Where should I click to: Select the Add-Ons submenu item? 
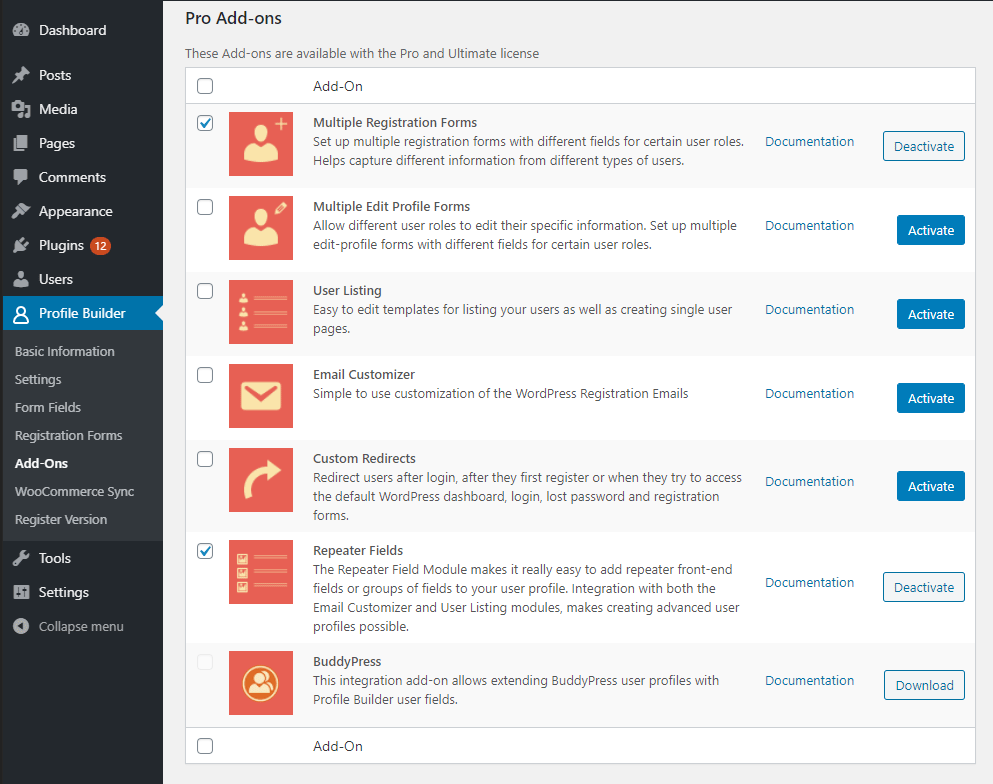(41, 464)
